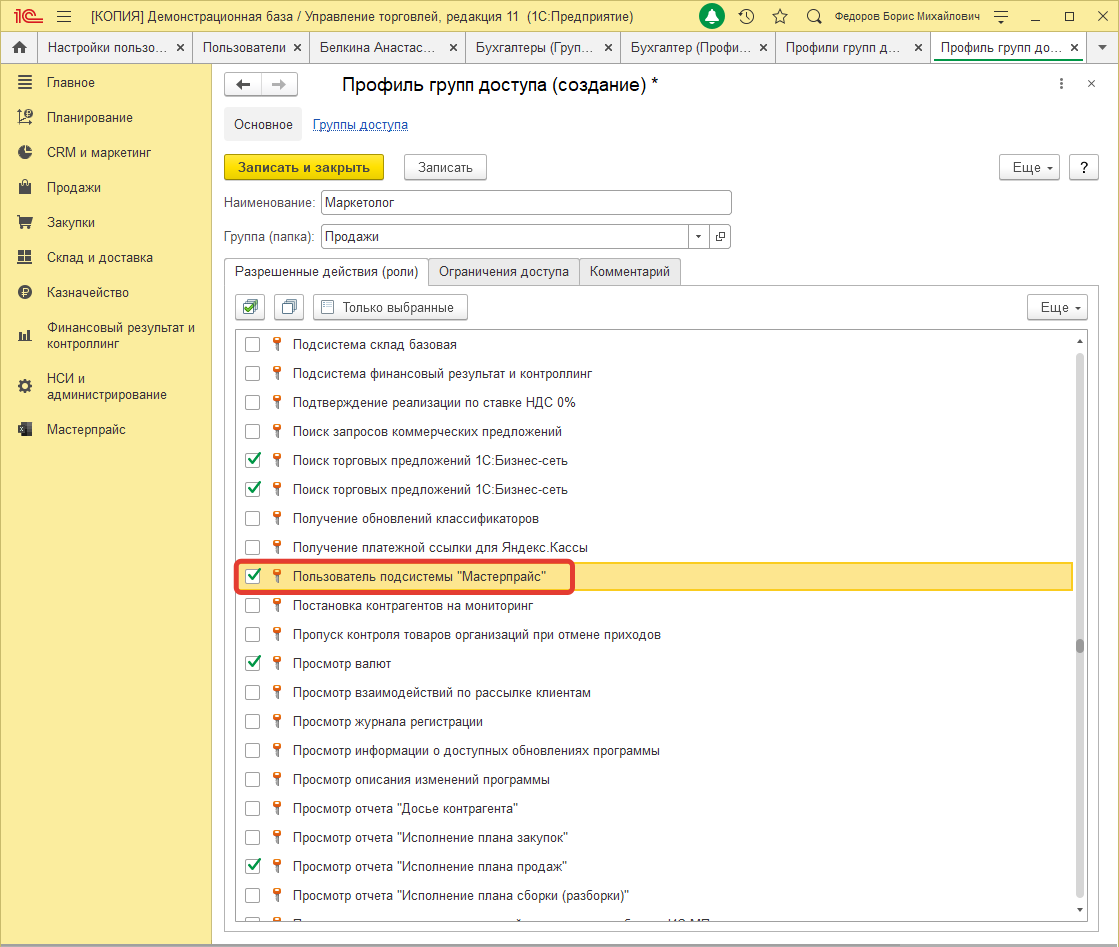Enable Просмотр журнала регистрации checkbox

(253, 721)
